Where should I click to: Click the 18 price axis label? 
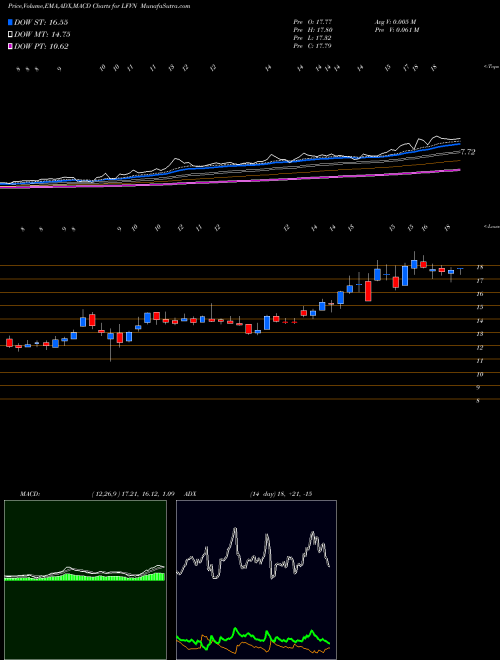click(479, 267)
